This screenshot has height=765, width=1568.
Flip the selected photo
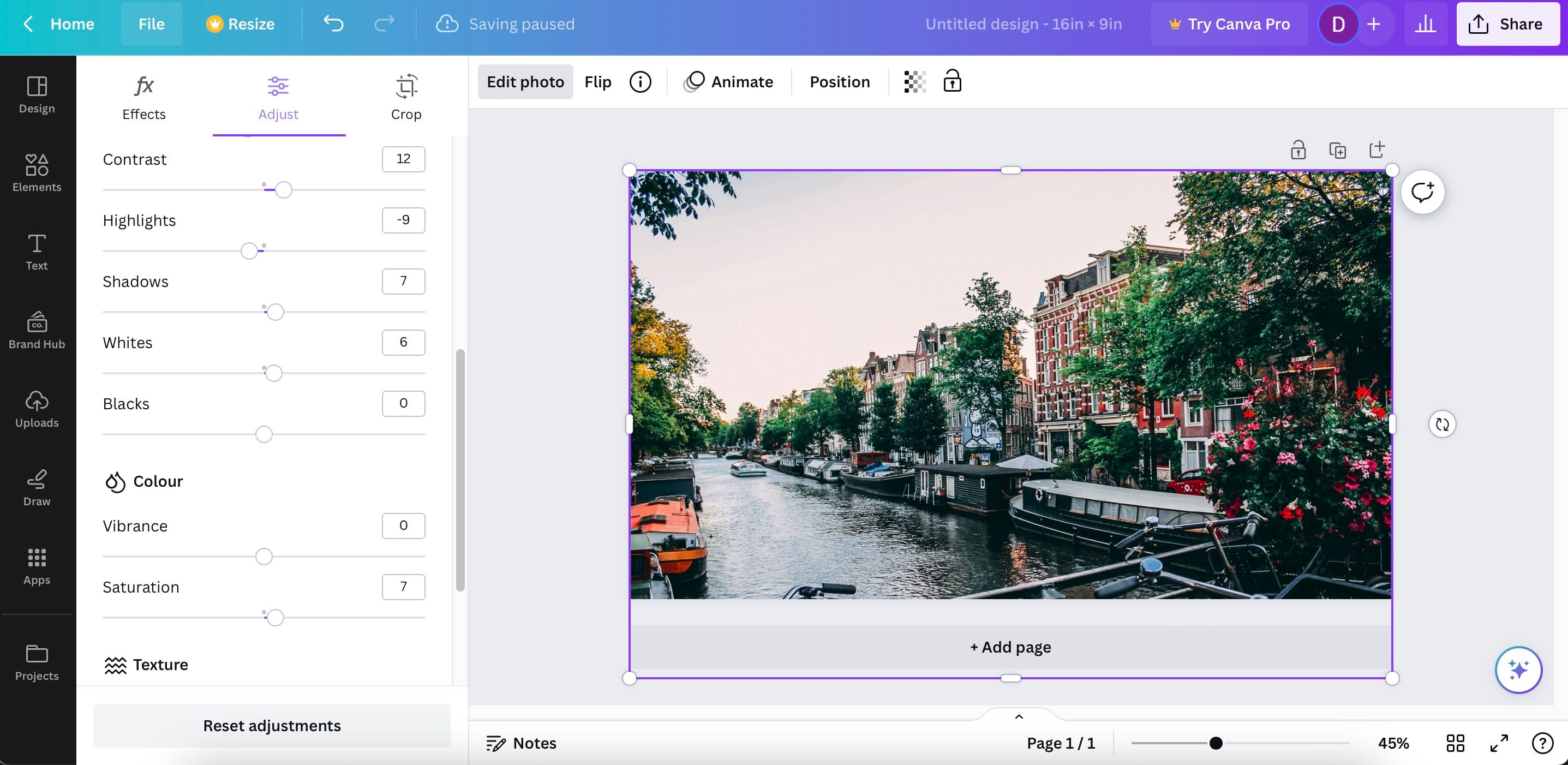click(x=597, y=81)
